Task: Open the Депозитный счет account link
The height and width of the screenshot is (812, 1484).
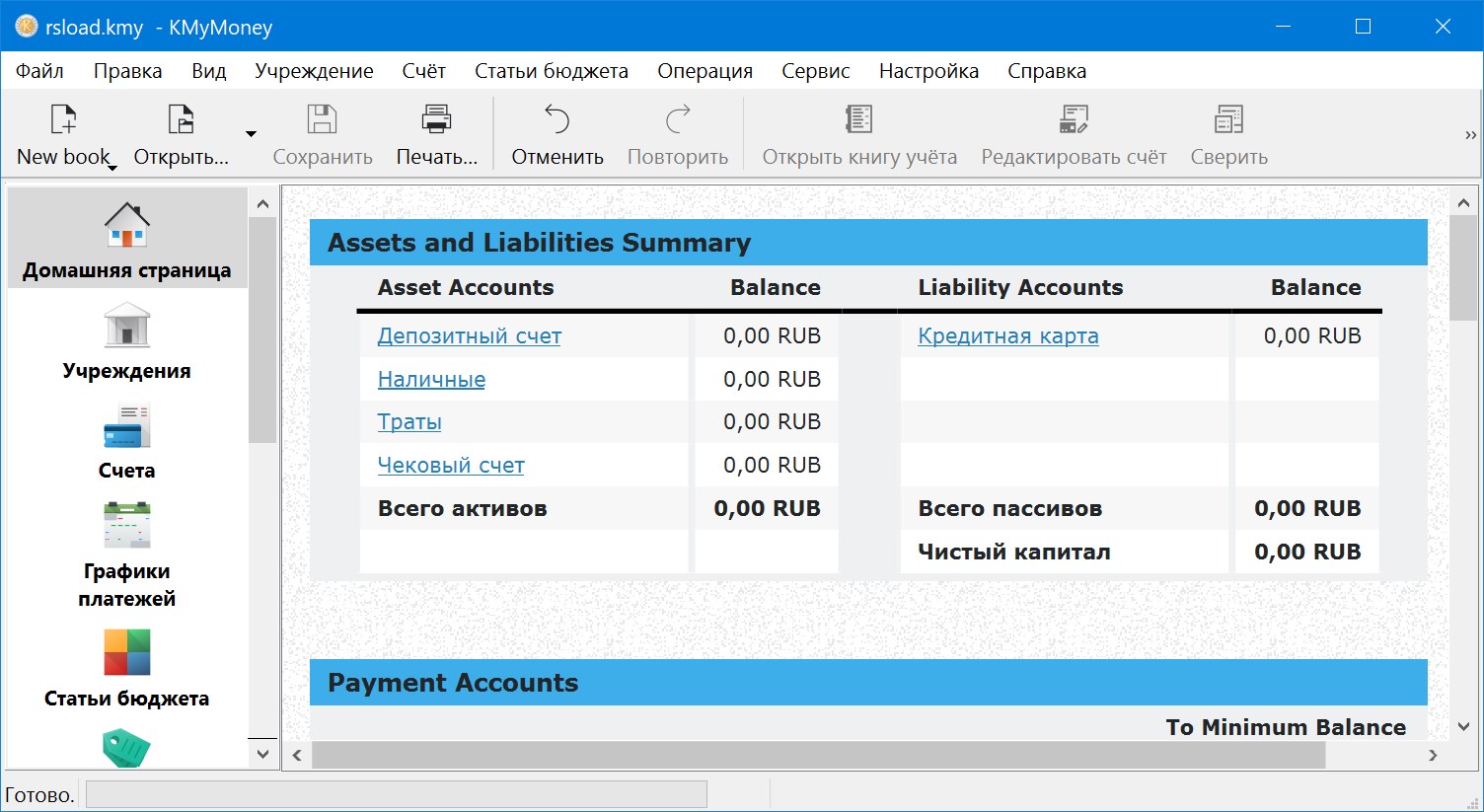Action: [469, 336]
